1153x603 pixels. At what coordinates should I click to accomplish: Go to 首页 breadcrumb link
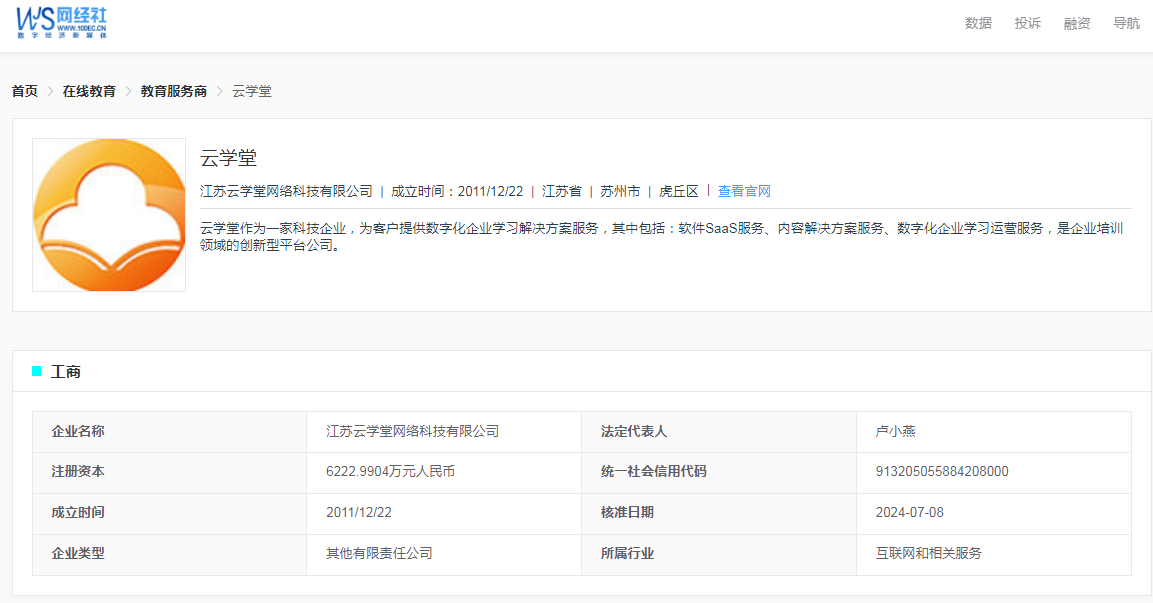[x=24, y=91]
